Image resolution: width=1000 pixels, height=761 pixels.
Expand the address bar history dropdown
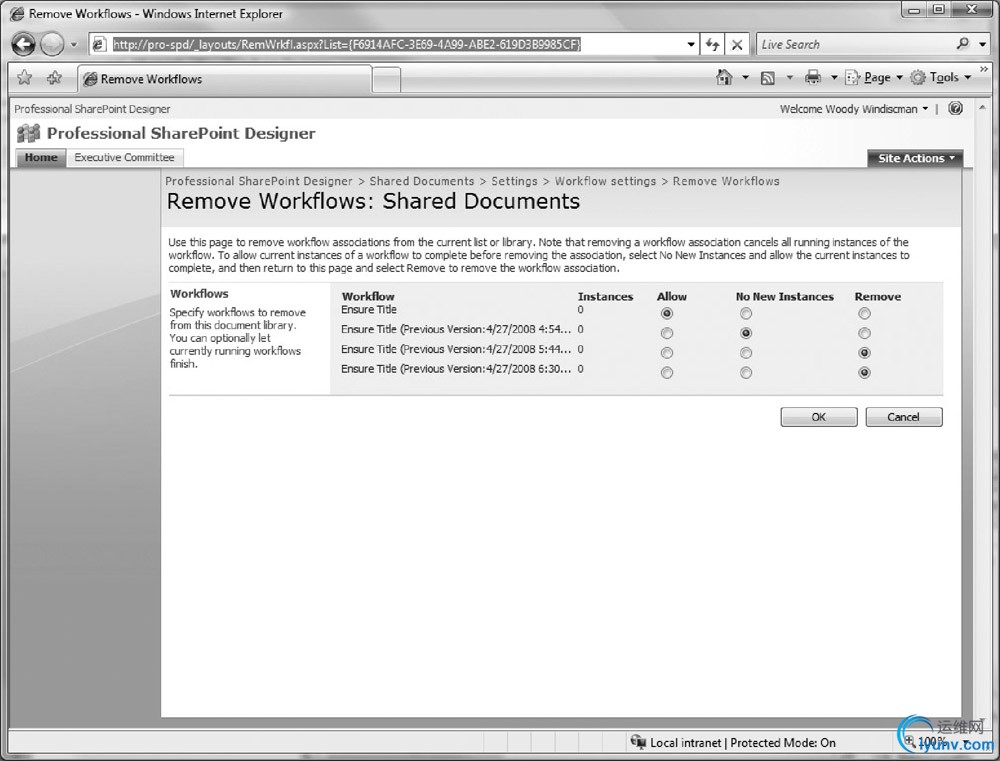click(691, 45)
